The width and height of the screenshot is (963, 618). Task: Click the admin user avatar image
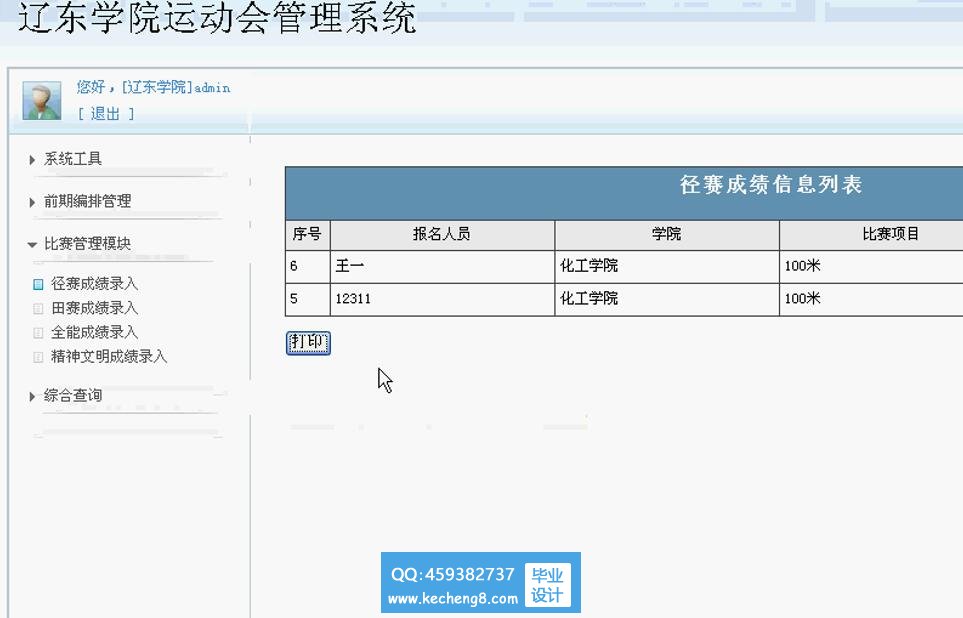click(x=42, y=100)
